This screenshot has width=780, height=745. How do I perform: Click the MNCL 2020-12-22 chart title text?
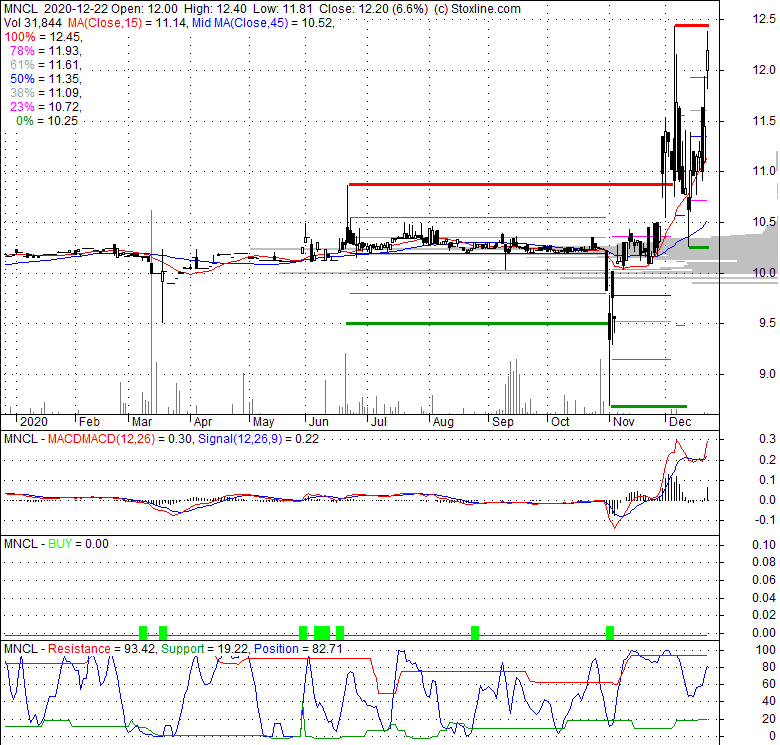56,8
